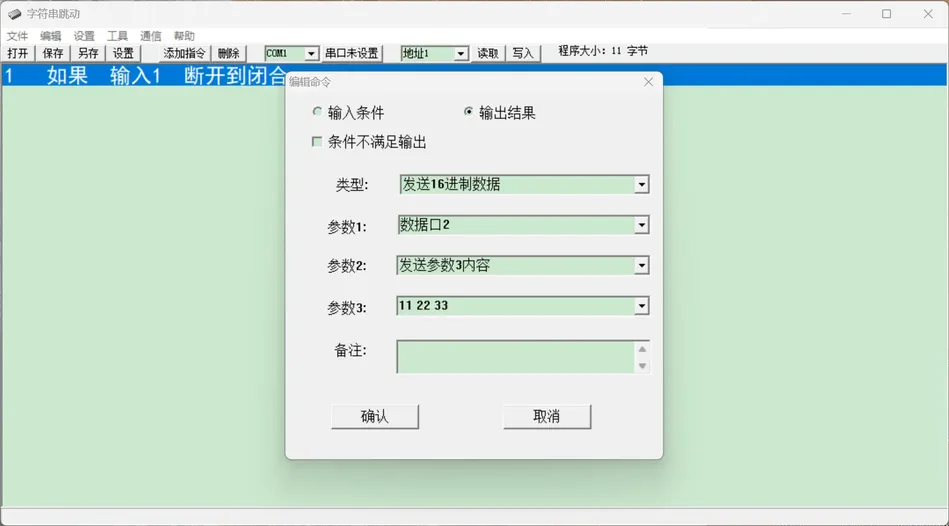The width and height of the screenshot is (949, 526).
Task: Click the 取消 button
Action: pyautogui.click(x=547, y=416)
